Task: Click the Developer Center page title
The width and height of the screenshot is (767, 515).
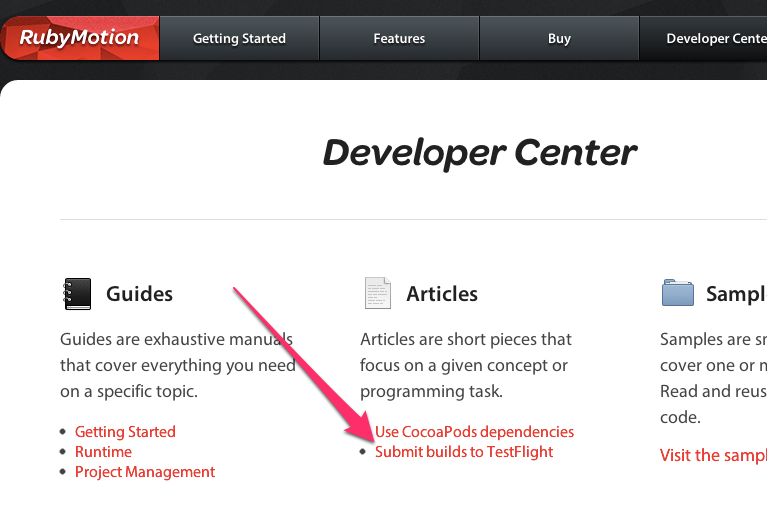Action: 480,153
